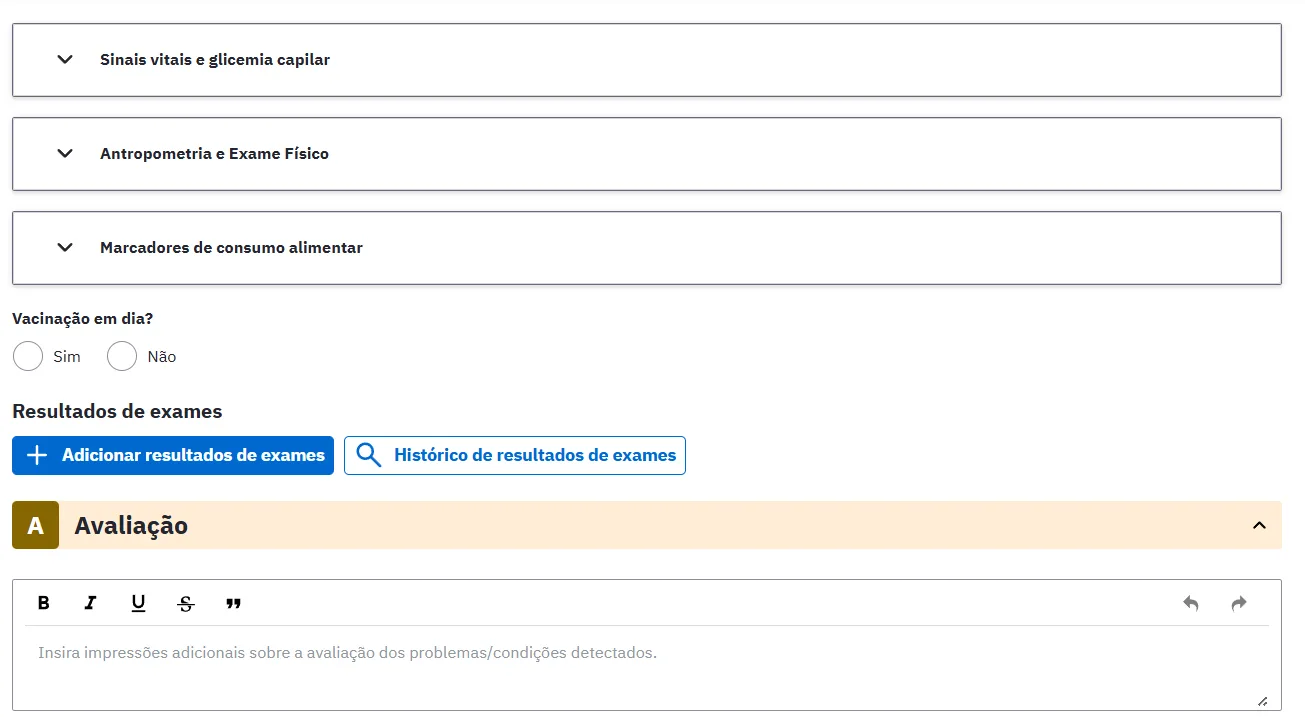Open Histórico de resultados de exames
This screenshot has height=717, width=1305.
point(515,455)
